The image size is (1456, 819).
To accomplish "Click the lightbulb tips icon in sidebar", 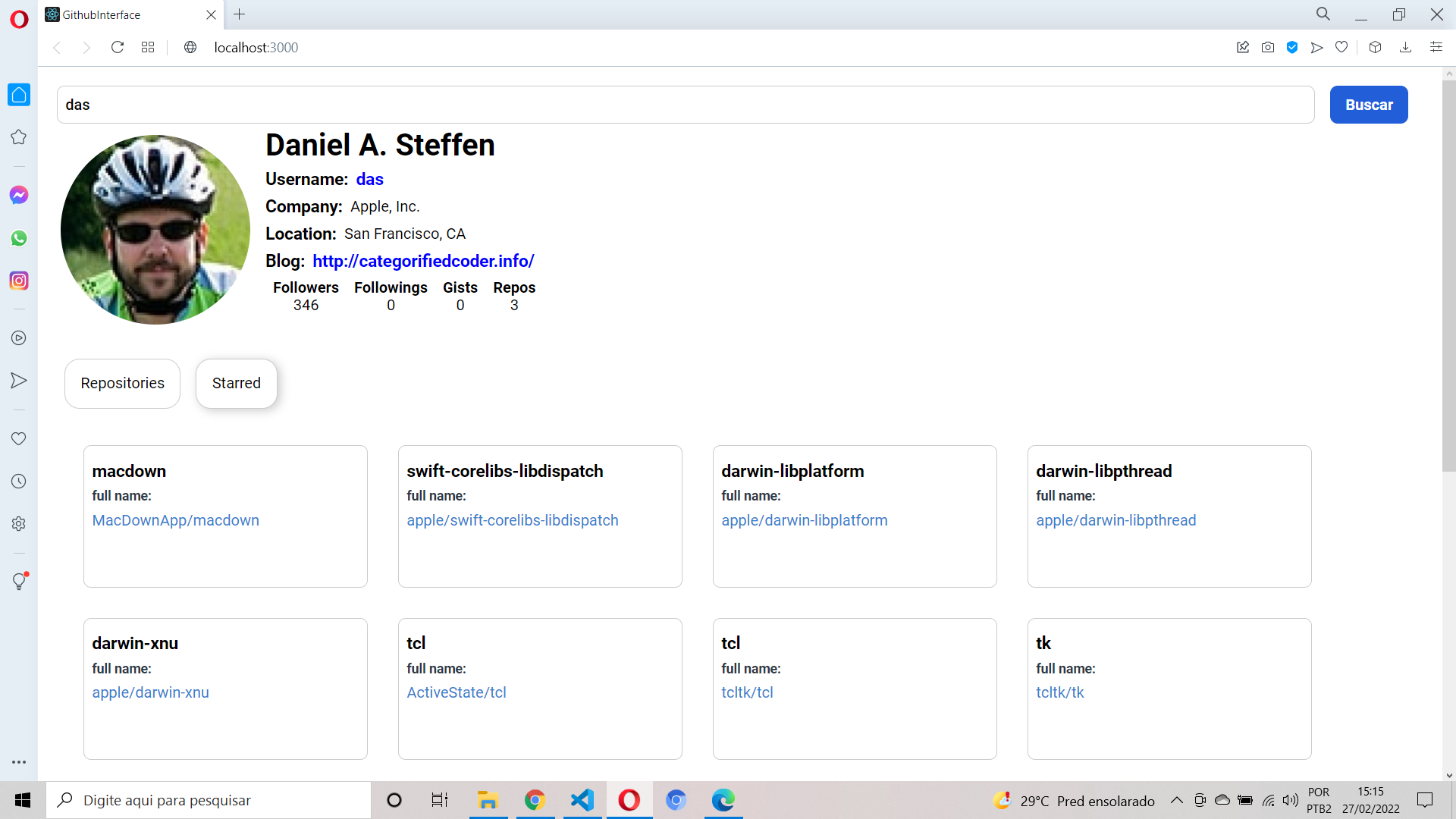I will point(19,582).
